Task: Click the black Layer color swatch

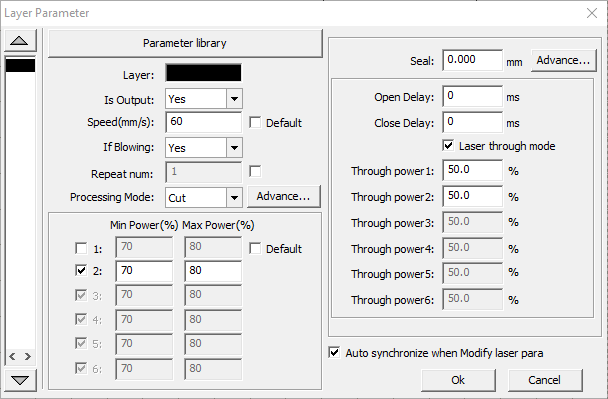Action: tap(203, 73)
